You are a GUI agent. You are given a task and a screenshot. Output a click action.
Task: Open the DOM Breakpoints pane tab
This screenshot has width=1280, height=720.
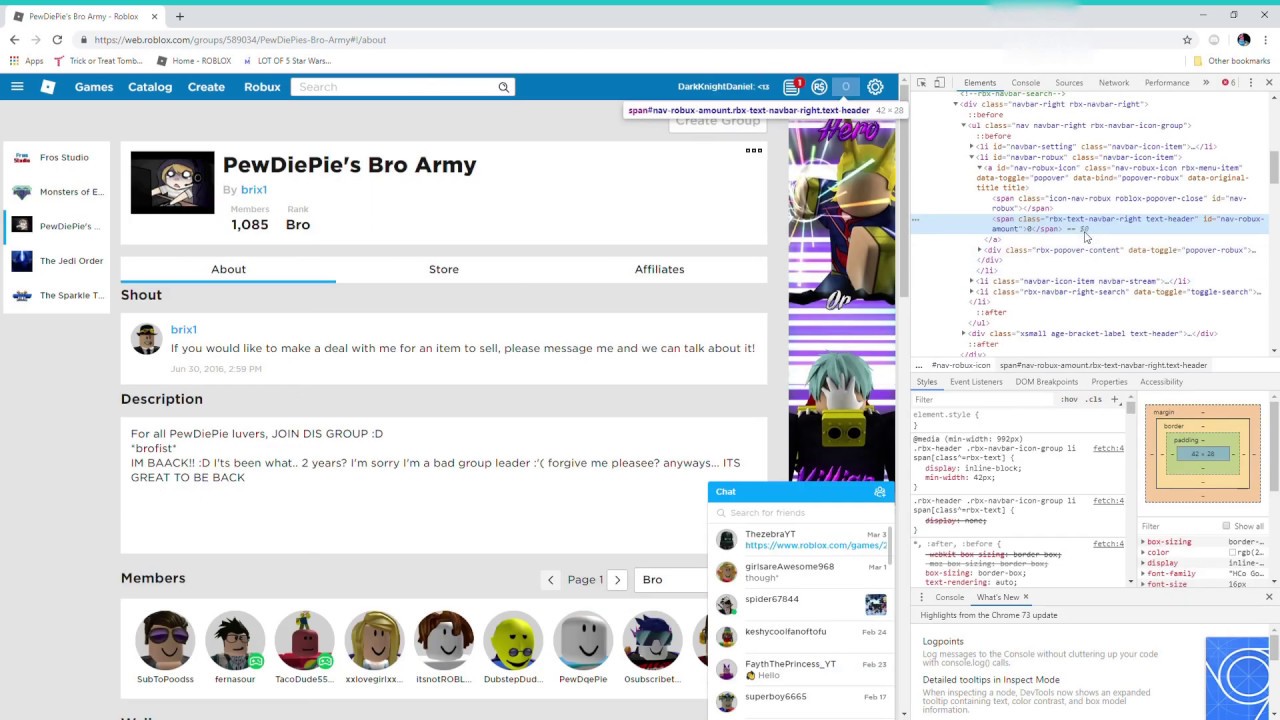[x=1046, y=382]
